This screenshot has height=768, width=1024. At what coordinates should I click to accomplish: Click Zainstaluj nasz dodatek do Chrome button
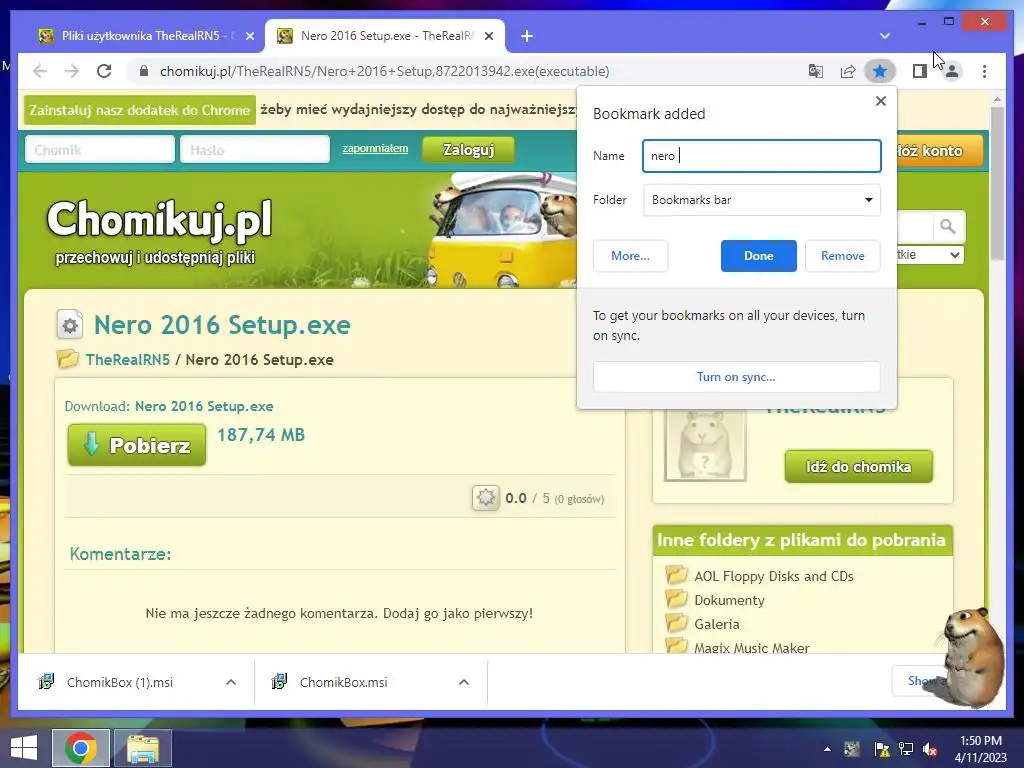click(140, 110)
